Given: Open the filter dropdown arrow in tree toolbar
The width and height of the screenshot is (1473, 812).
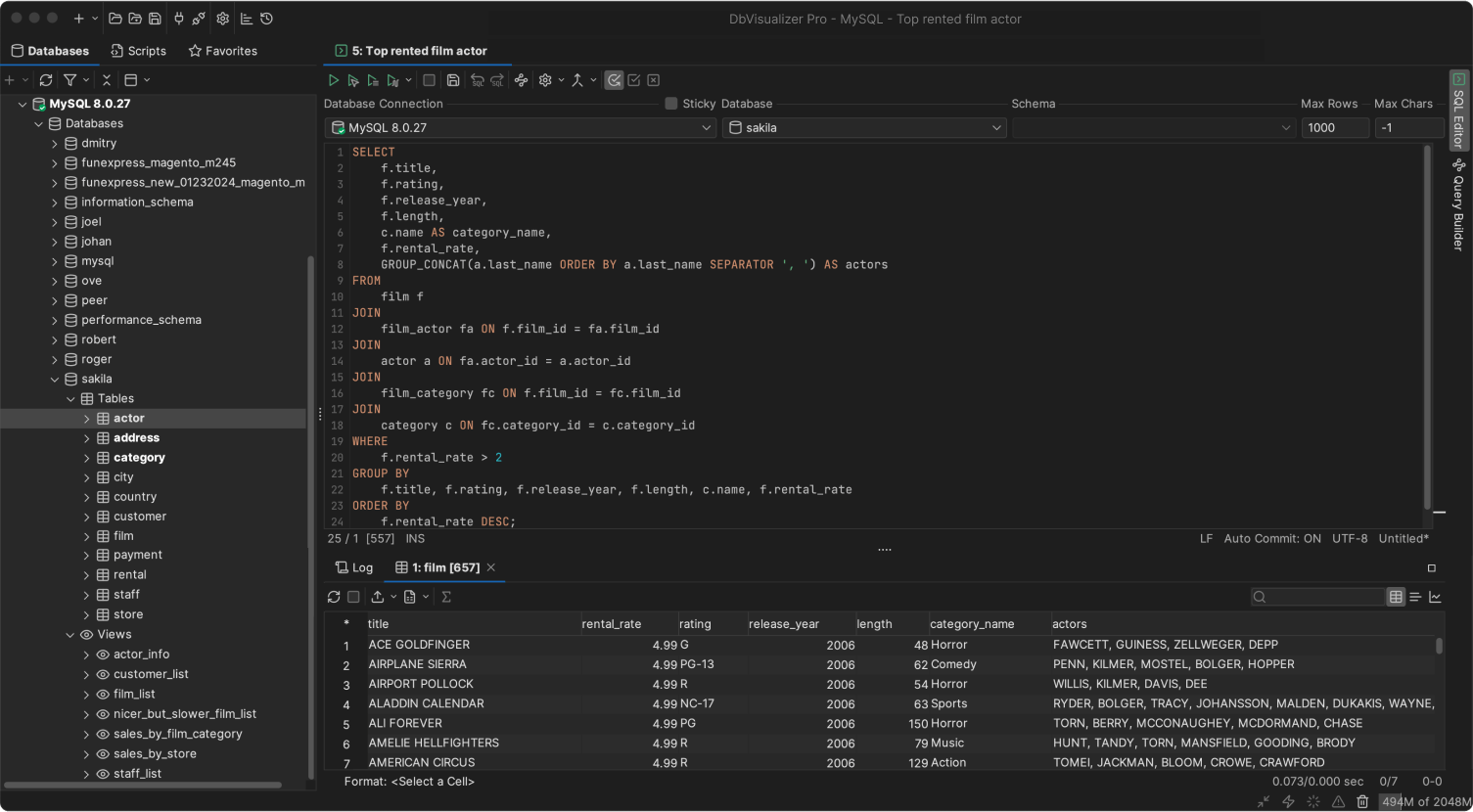Looking at the screenshot, I should pyautogui.click(x=86, y=80).
